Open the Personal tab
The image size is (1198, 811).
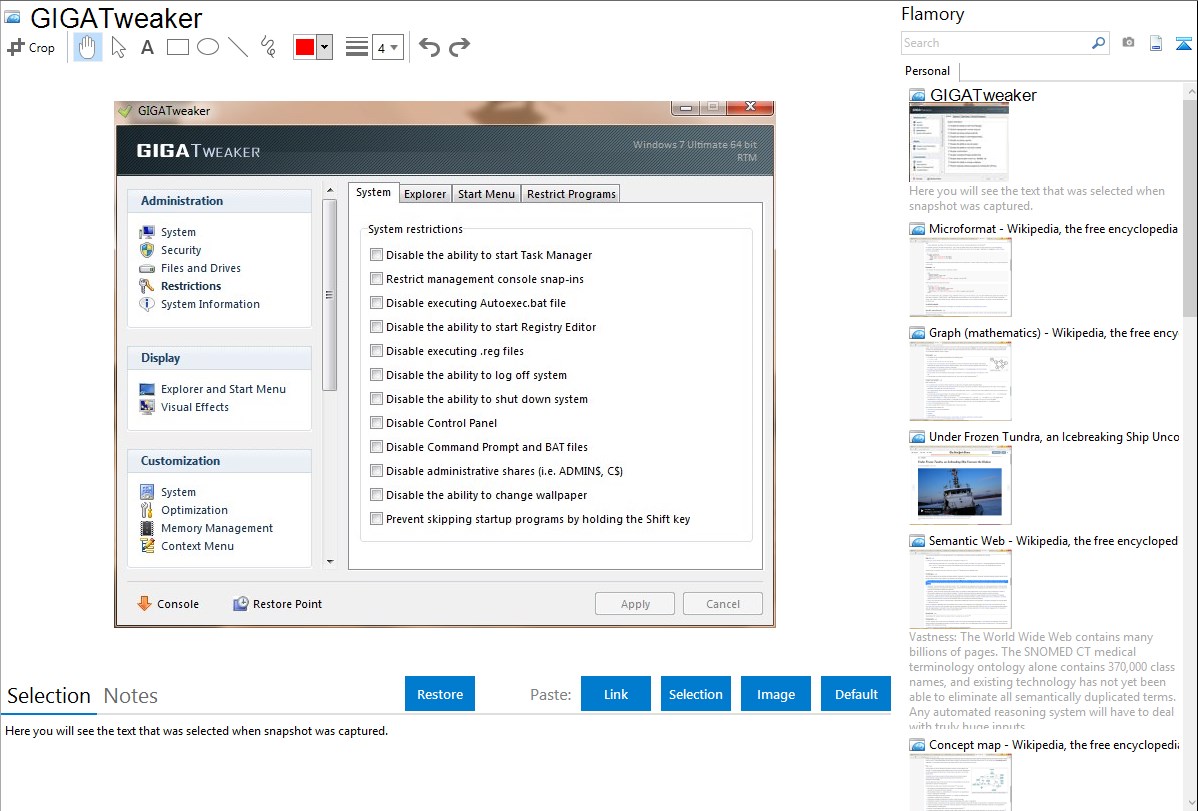(x=928, y=71)
